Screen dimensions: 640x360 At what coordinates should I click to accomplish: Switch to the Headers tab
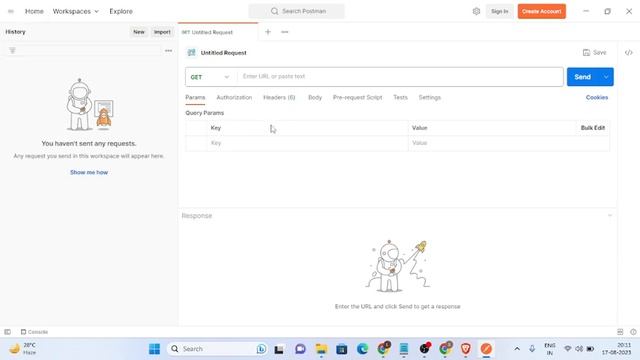click(279, 98)
